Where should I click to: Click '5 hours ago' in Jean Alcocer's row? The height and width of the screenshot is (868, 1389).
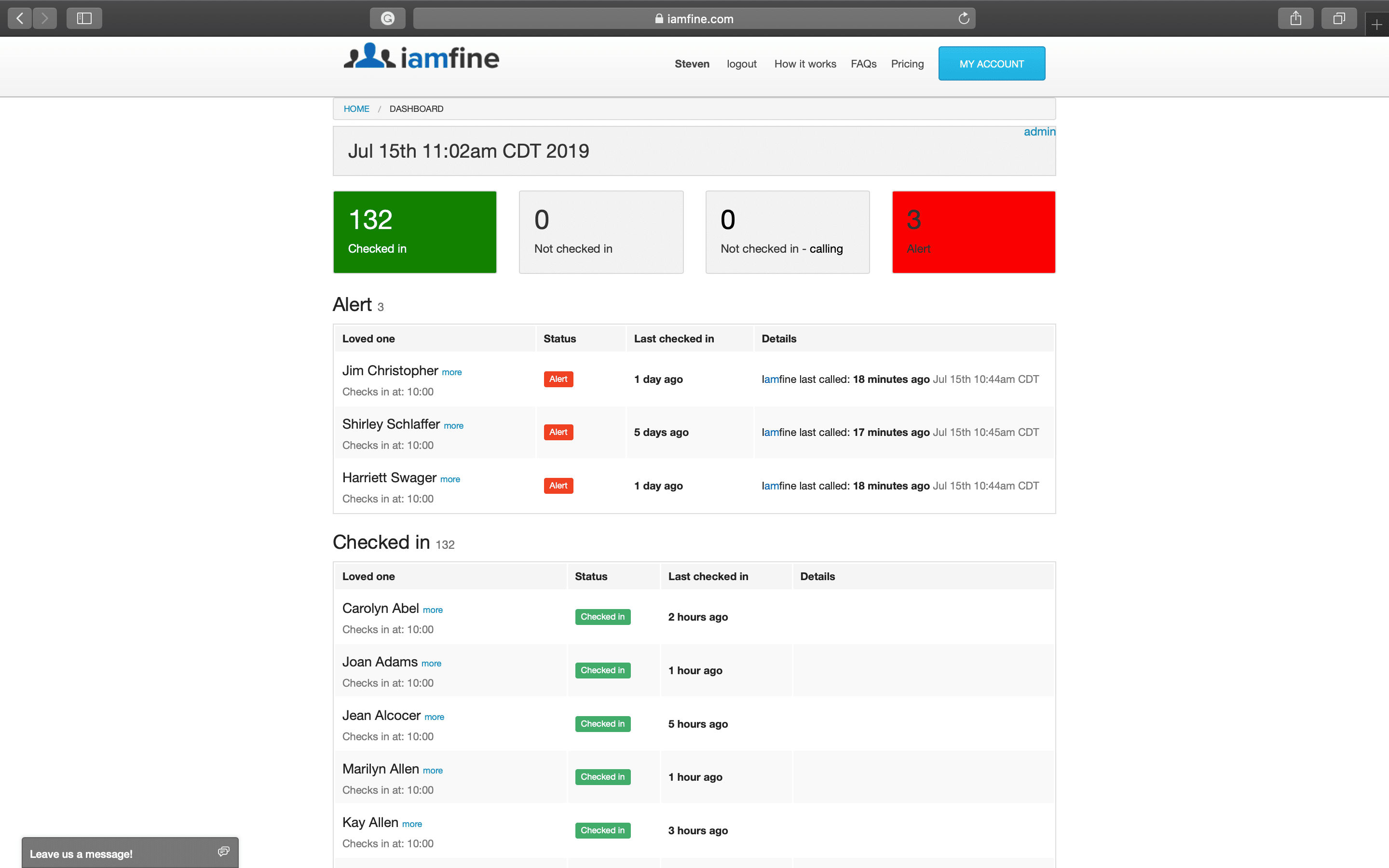pyautogui.click(x=698, y=724)
